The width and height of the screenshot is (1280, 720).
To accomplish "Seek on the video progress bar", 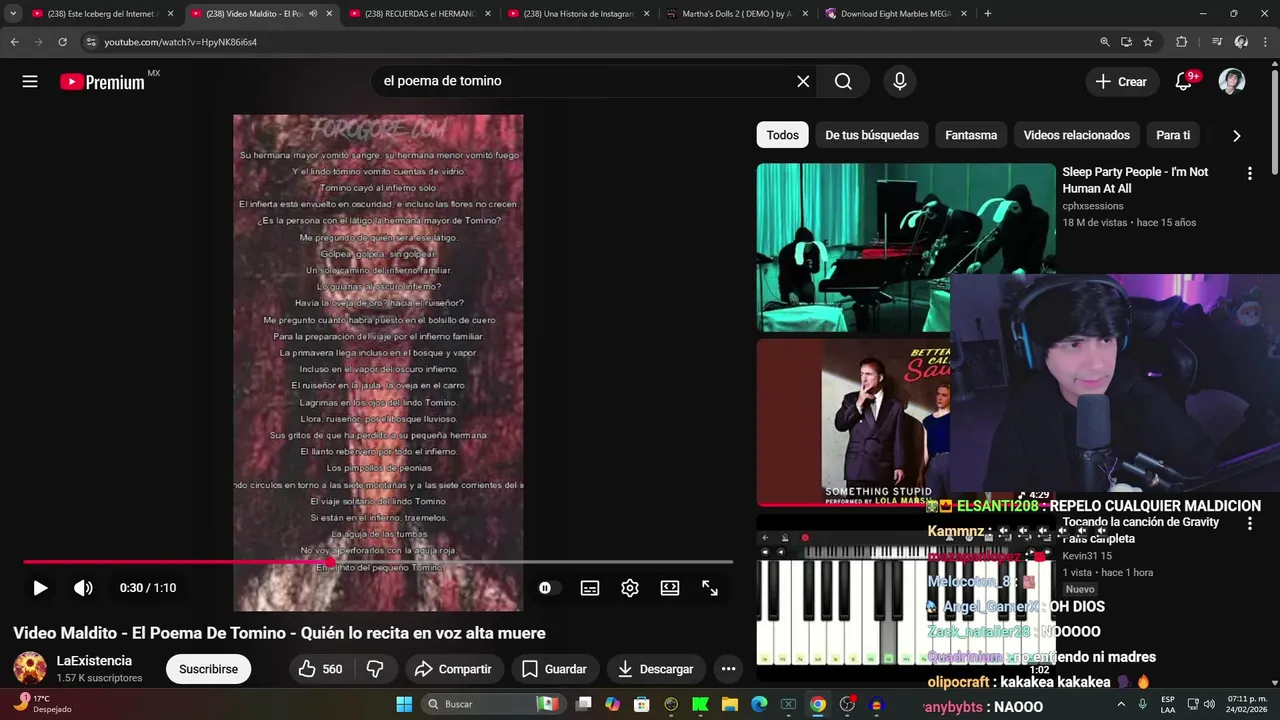I will pyautogui.click(x=378, y=562).
